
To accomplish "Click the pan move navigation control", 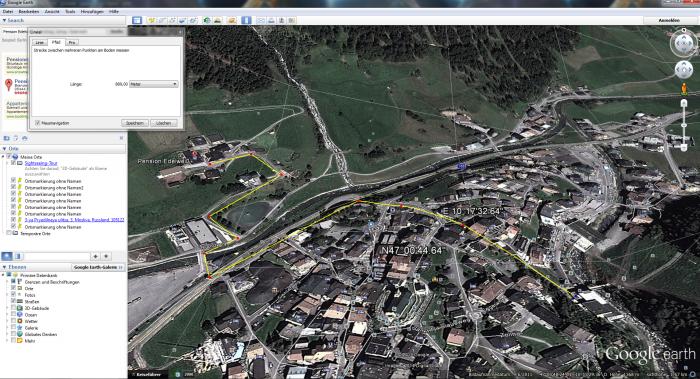I will coord(683,70).
